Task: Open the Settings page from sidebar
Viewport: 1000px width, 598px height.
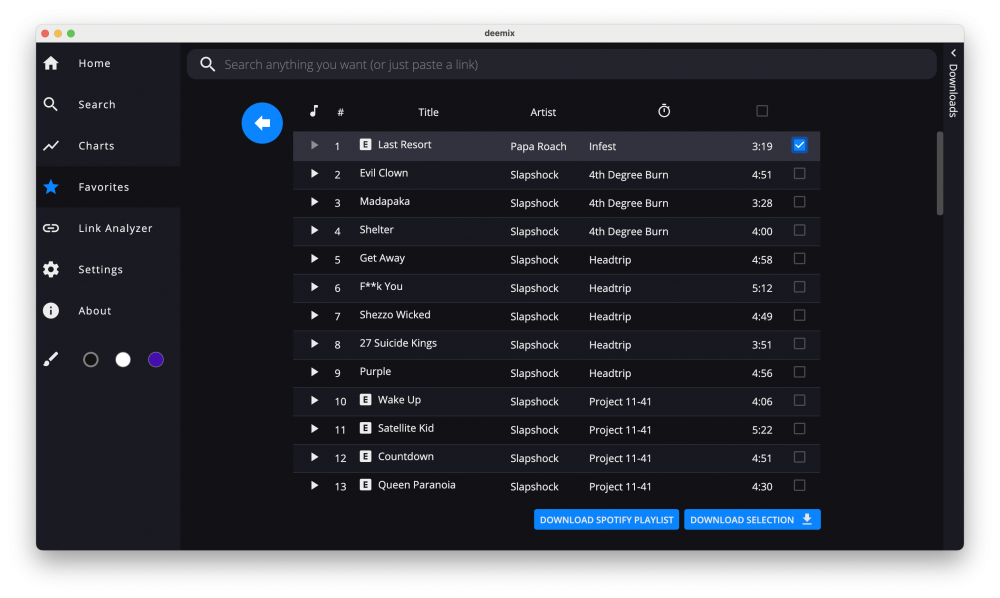Action: (x=100, y=270)
